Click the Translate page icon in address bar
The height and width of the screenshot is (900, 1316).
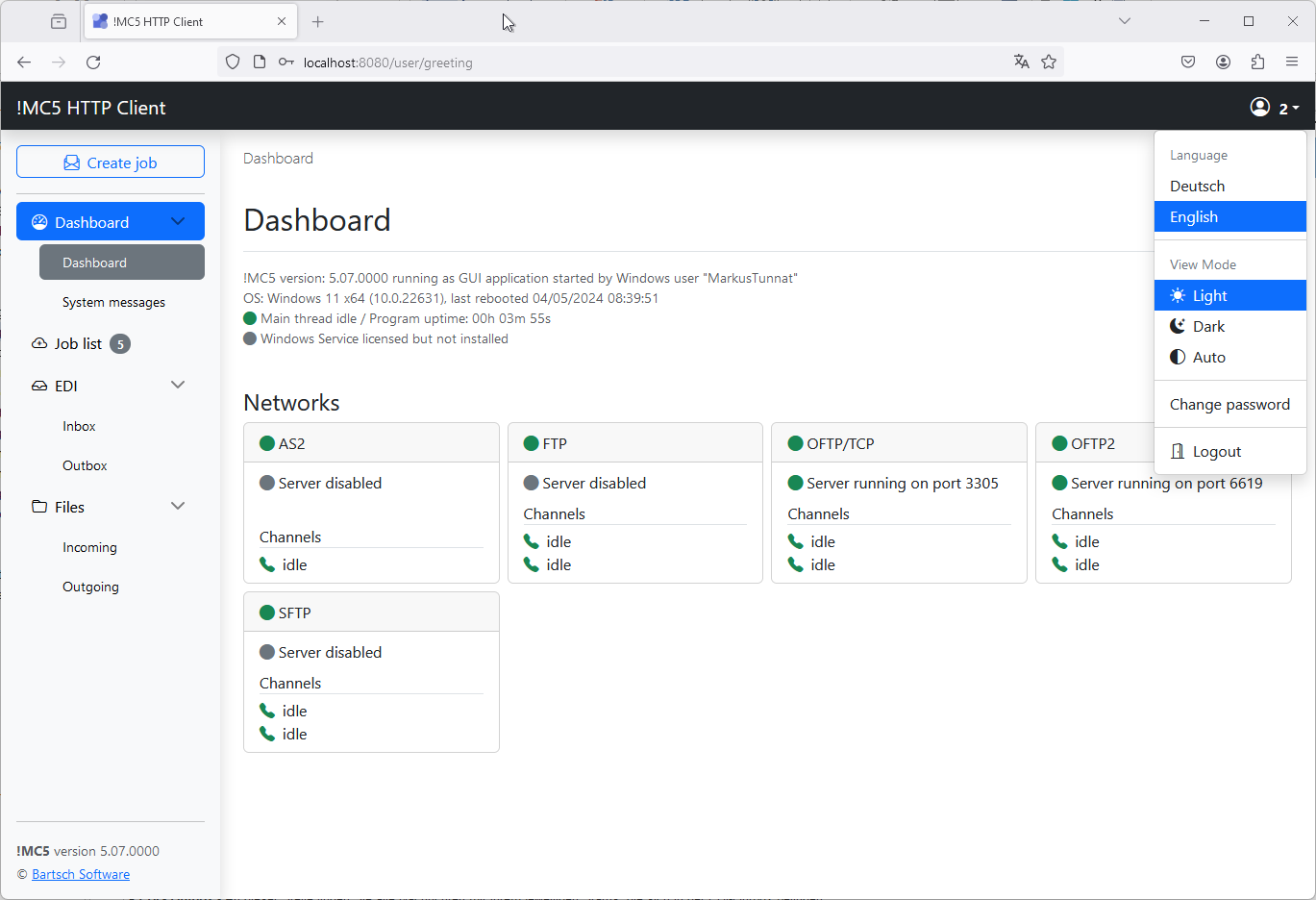[x=1021, y=62]
